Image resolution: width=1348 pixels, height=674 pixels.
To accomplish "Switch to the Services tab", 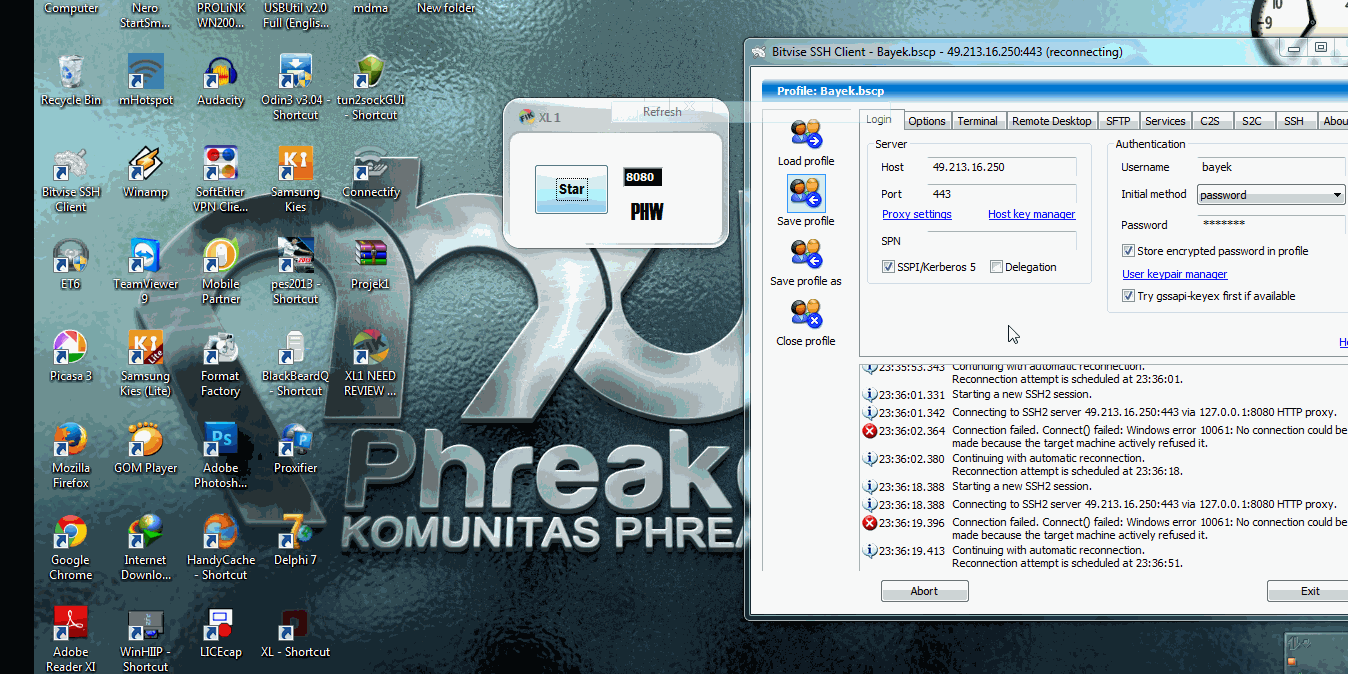I will [1165, 121].
